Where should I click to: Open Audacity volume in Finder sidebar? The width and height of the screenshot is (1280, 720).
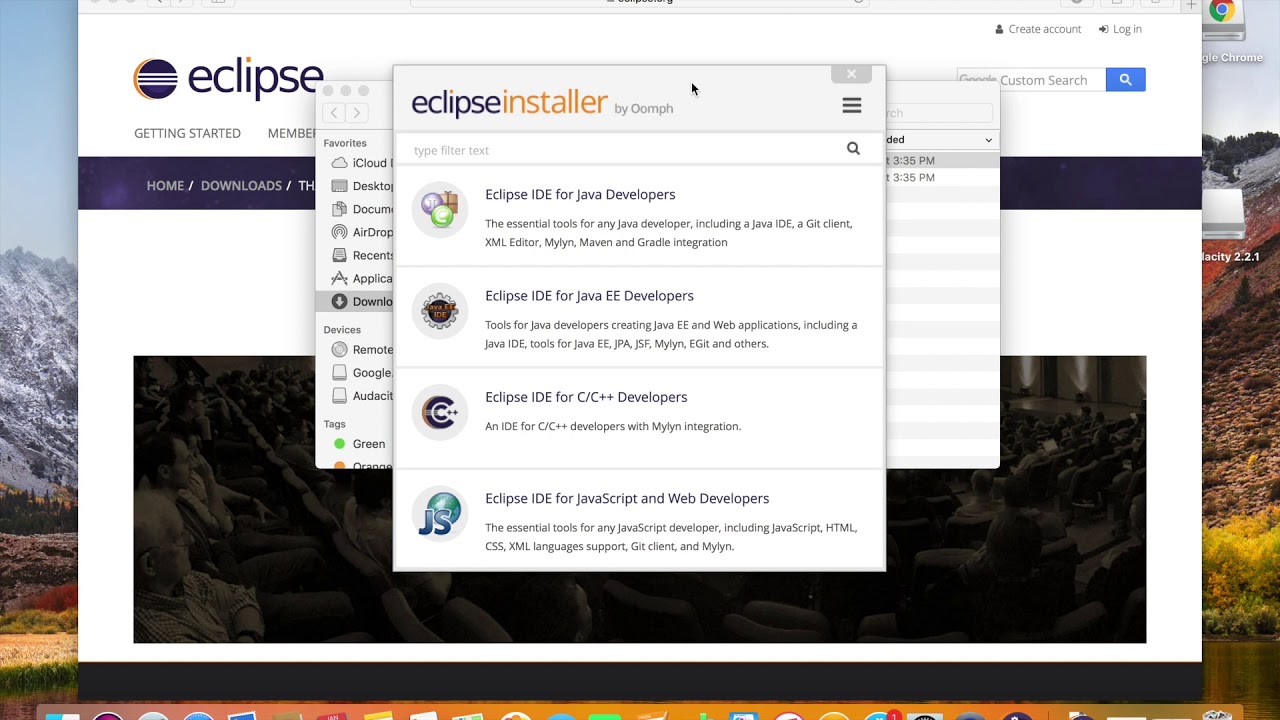361,396
